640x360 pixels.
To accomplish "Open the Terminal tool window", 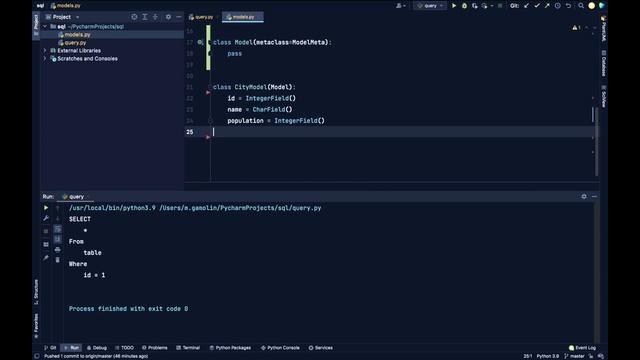I will pyautogui.click(x=188, y=348).
